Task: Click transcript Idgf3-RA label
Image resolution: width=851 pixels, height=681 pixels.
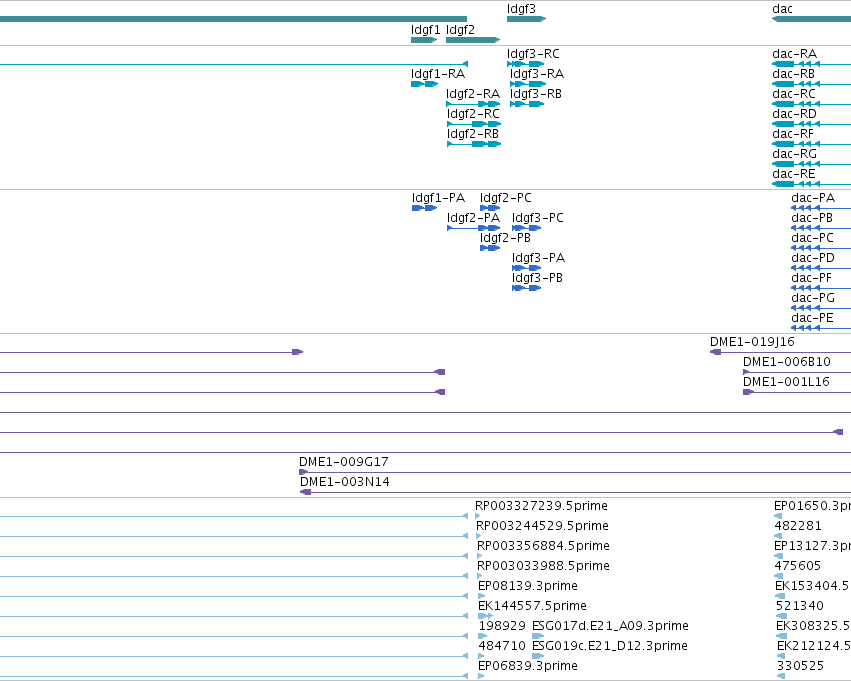Action: tap(537, 74)
